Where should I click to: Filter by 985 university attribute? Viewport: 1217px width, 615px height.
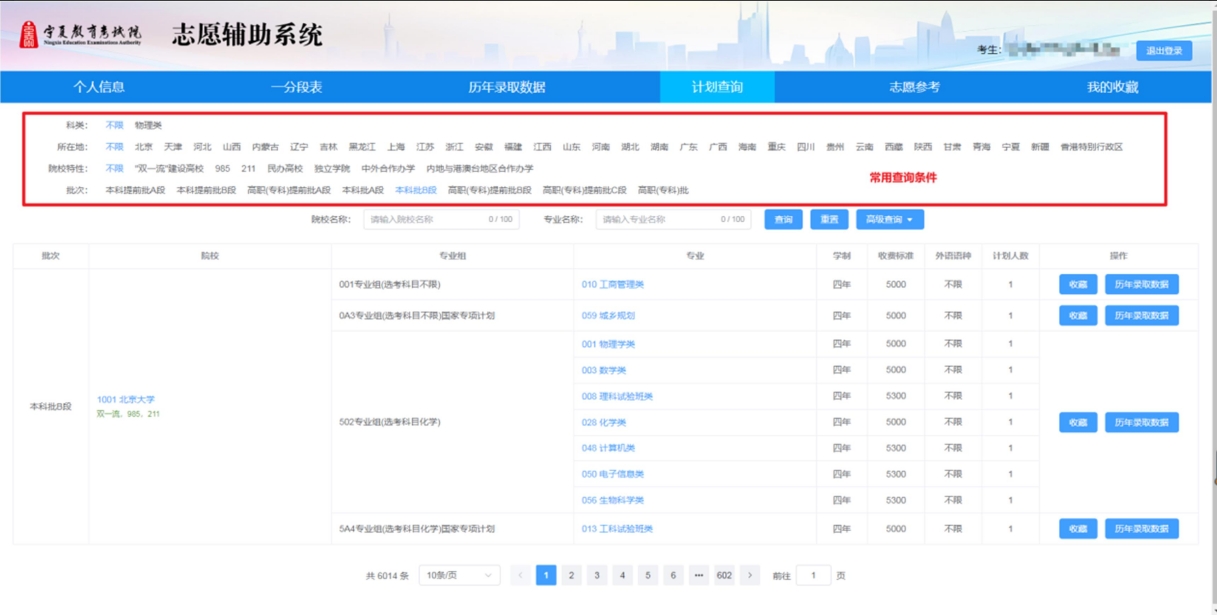point(222,168)
